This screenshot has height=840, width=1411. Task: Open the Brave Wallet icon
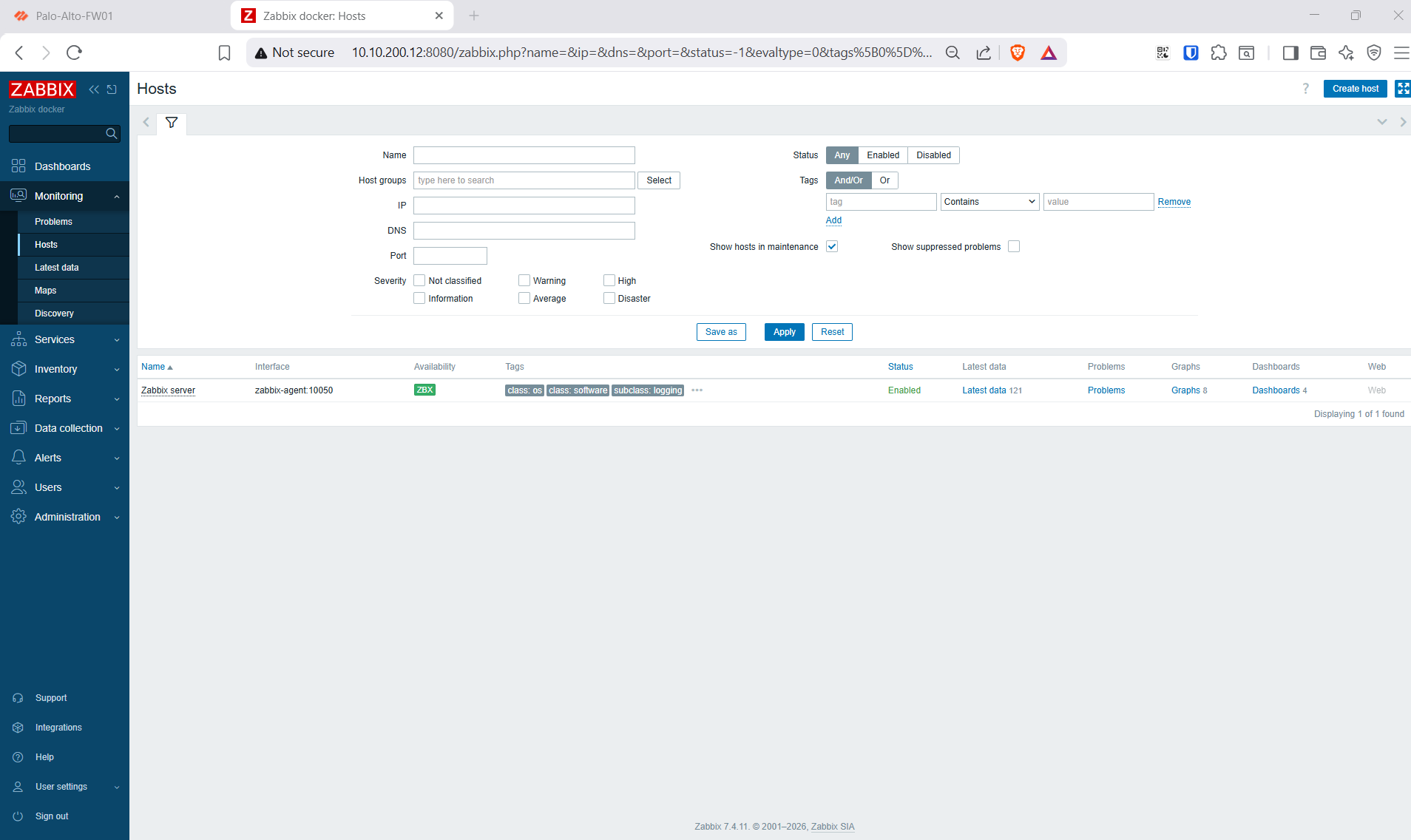click(1318, 52)
